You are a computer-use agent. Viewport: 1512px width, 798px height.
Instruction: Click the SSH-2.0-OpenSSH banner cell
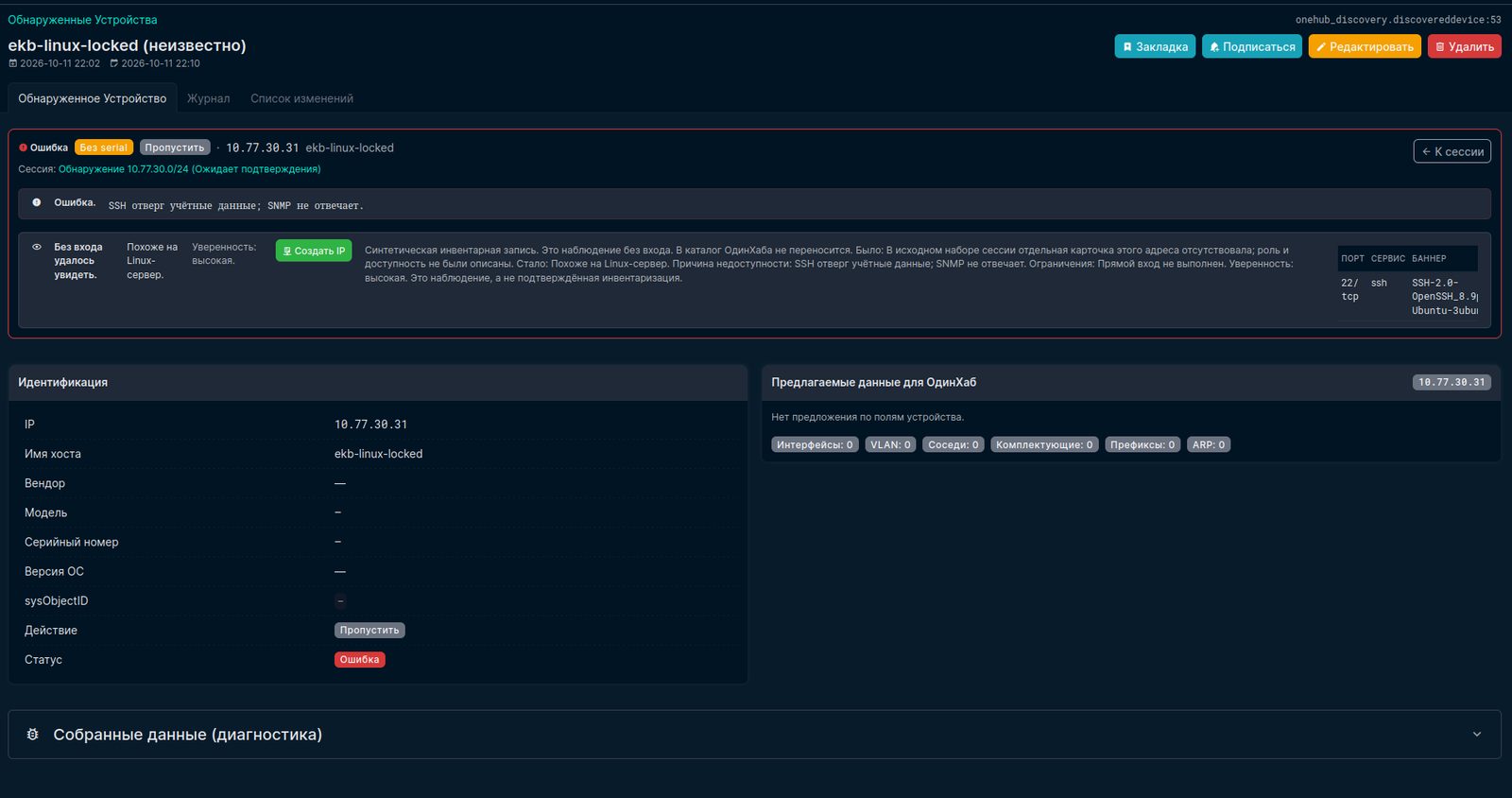click(x=1445, y=297)
